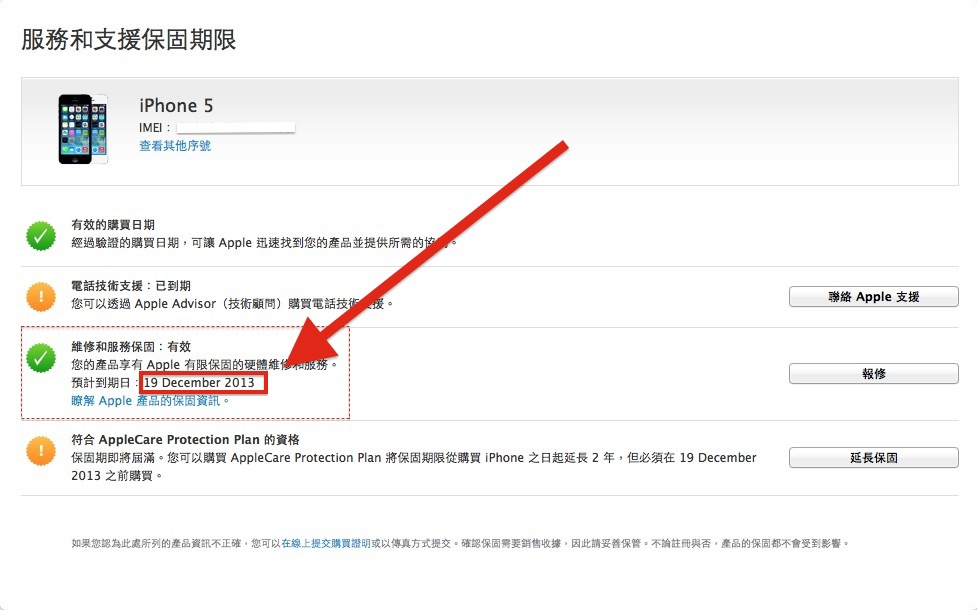
Task: Click orange warning icon beside AppleCare Protection Plan
Action: point(41,450)
